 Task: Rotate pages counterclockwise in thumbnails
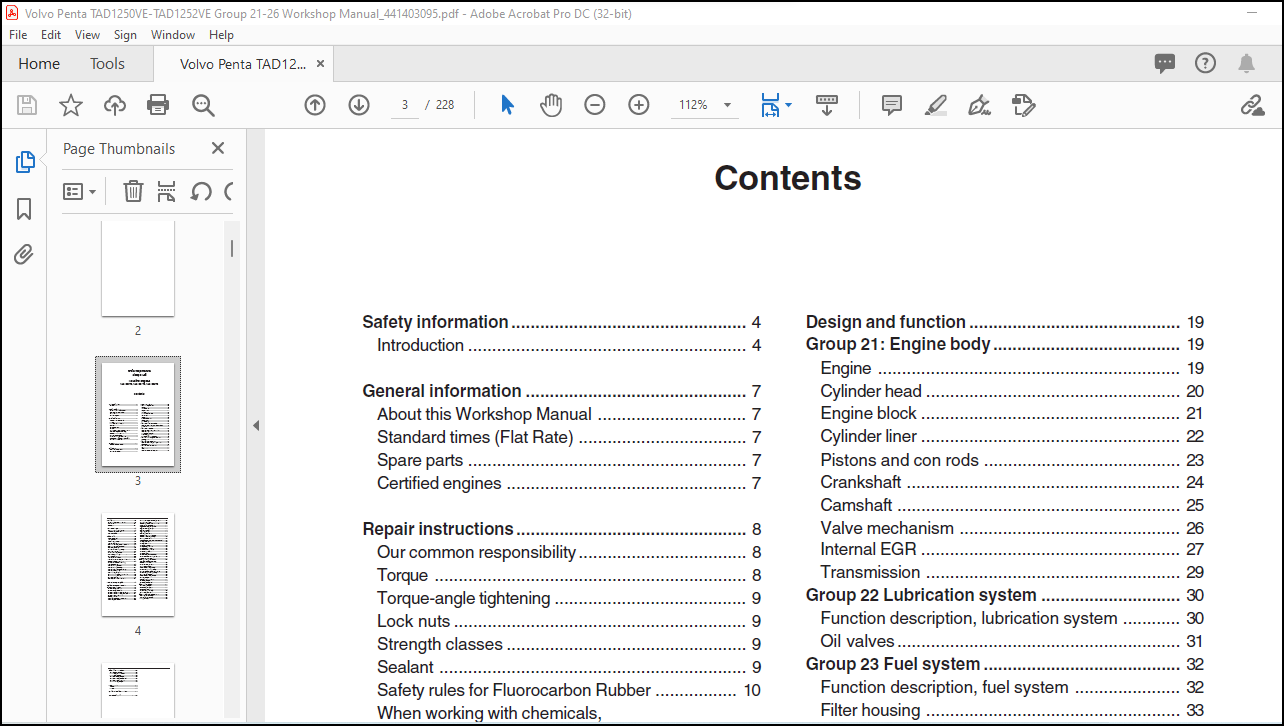pyautogui.click(x=201, y=191)
